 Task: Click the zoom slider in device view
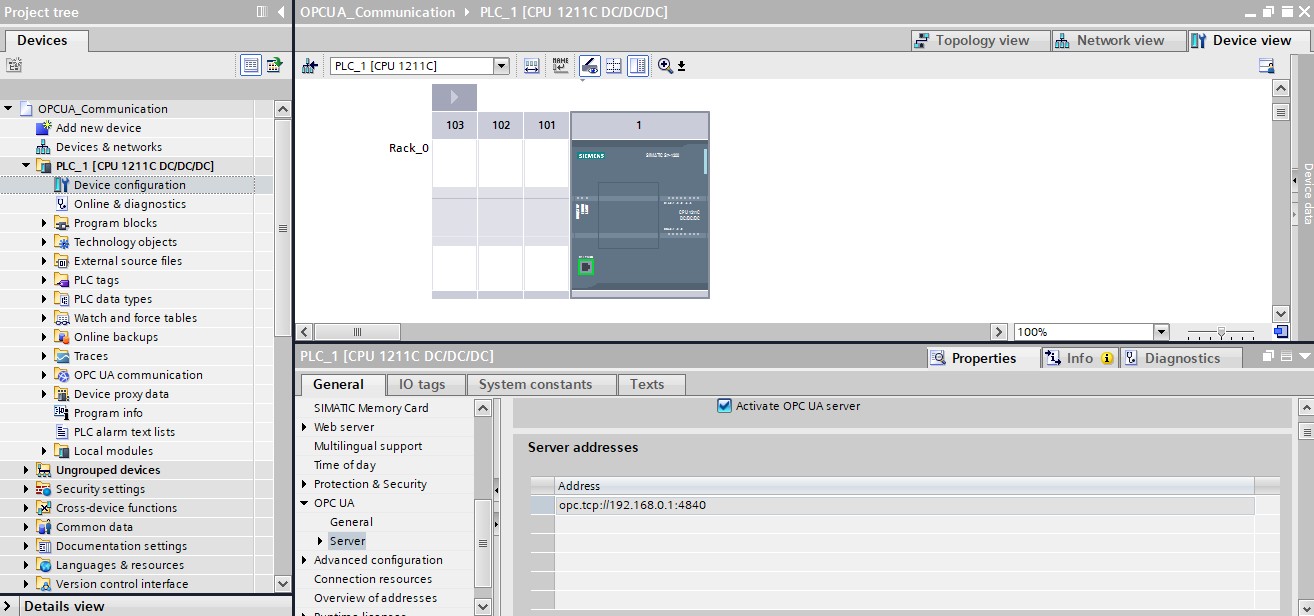[1220, 332]
